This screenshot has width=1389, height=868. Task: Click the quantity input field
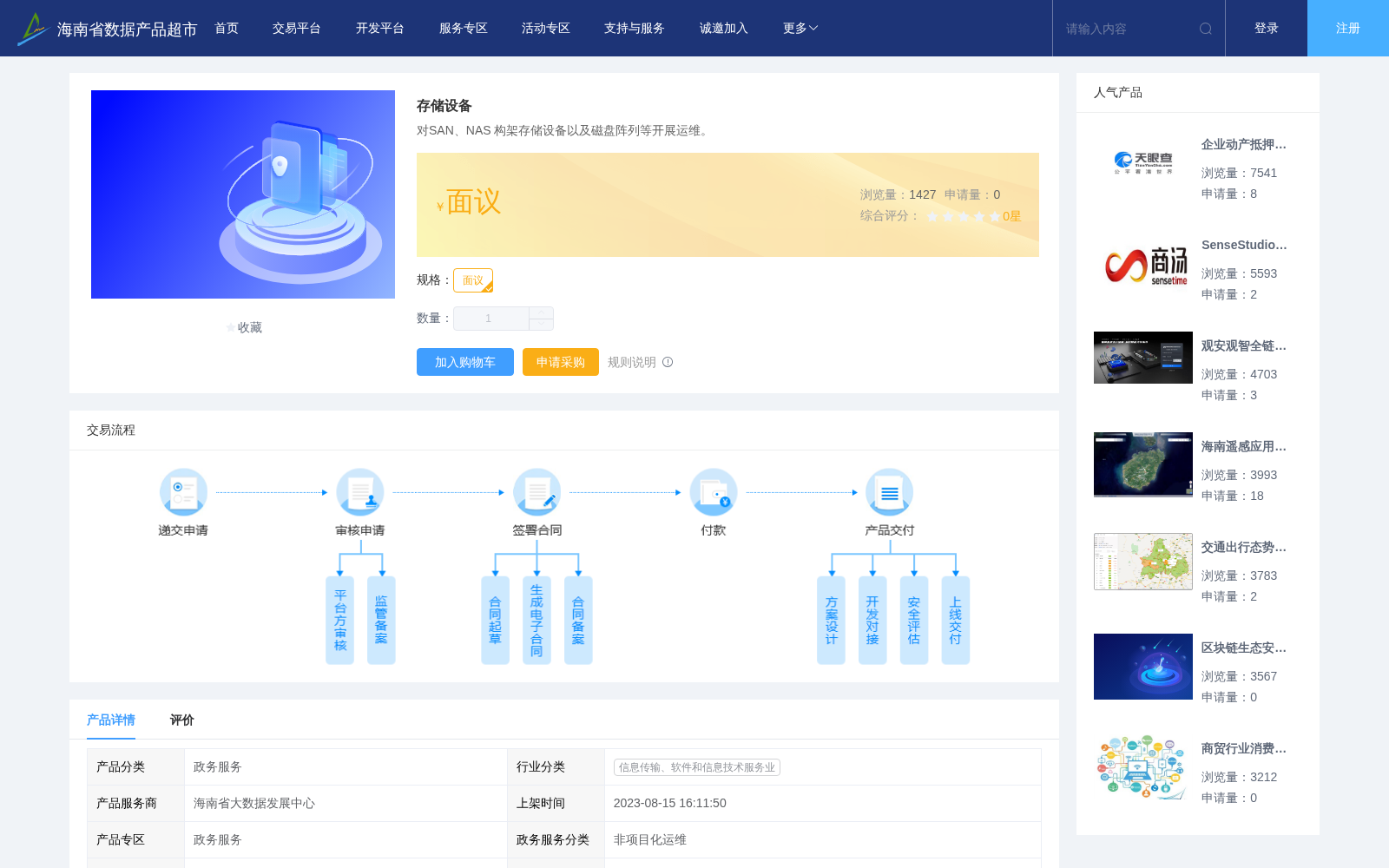(x=491, y=319)
